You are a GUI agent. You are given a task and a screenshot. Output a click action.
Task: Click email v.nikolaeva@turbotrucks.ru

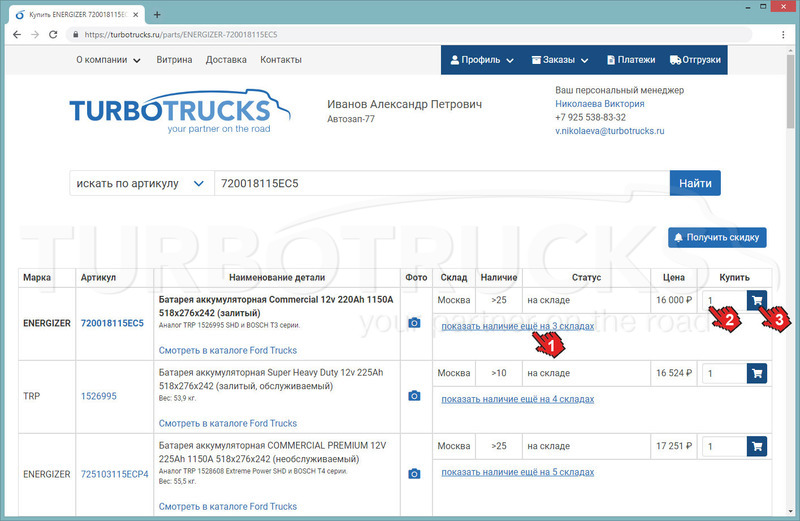tap(610, 131)
